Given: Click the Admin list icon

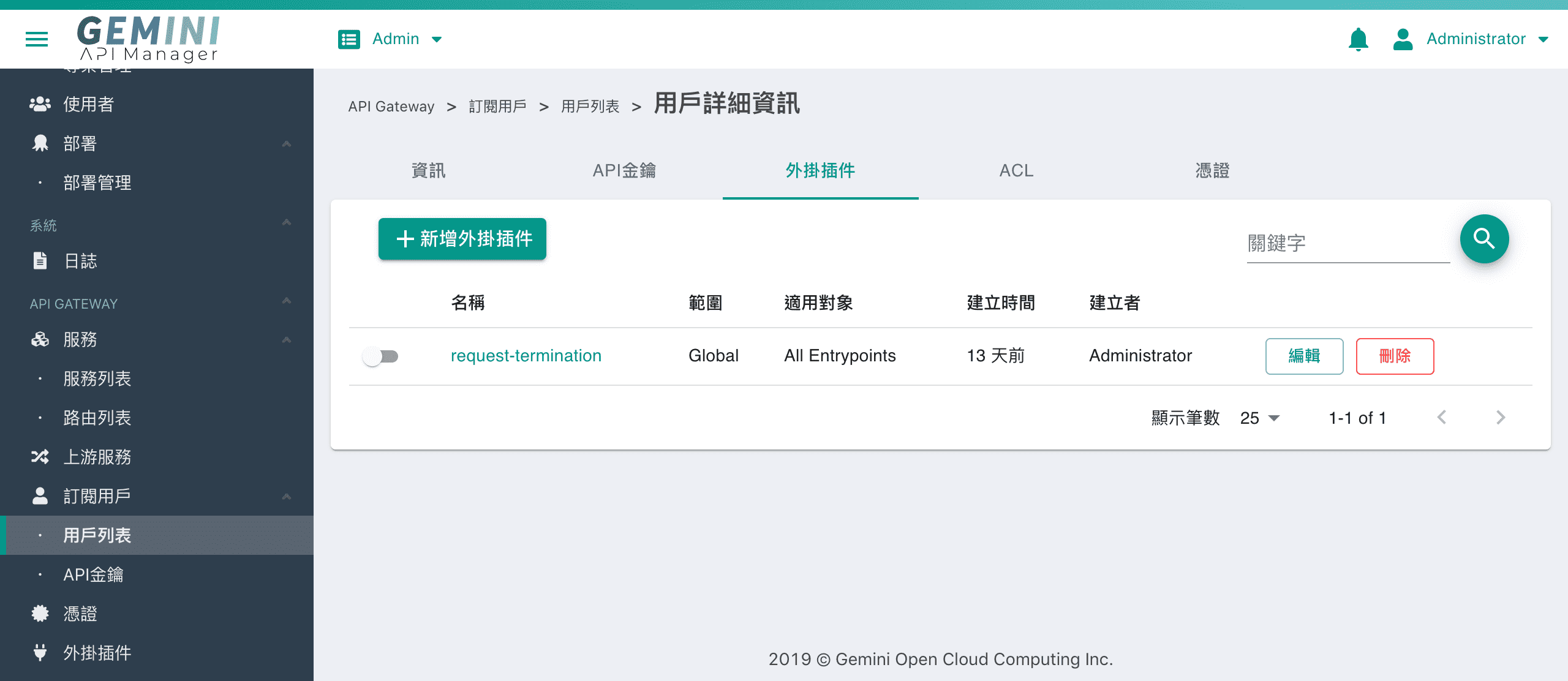Looking at the screenshot, I should pyautogui.click(x=349, y=39).
